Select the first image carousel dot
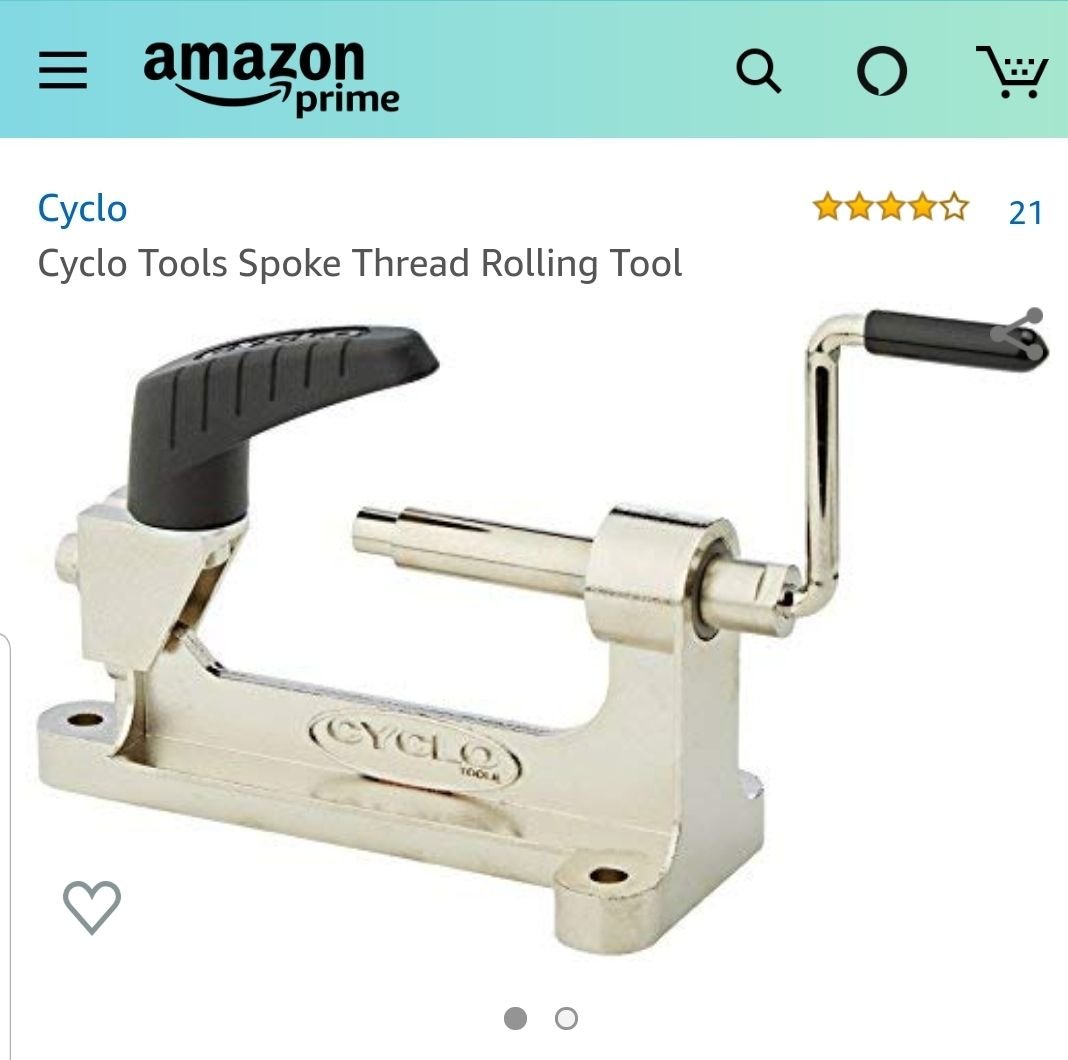 click(516, 1018)
